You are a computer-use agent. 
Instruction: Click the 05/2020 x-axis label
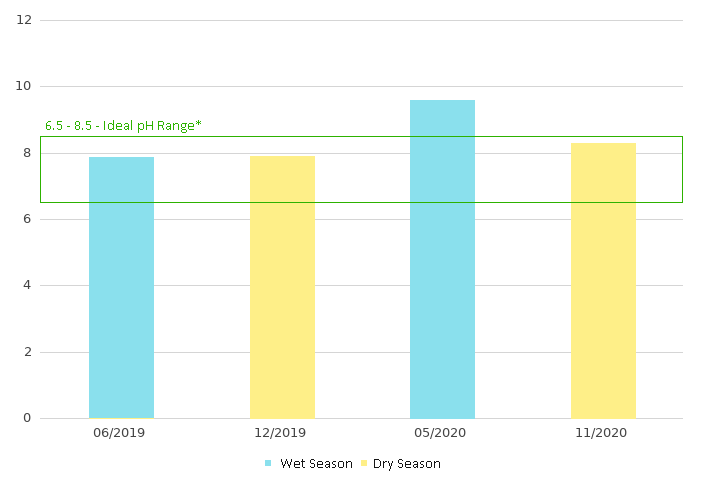442,433
